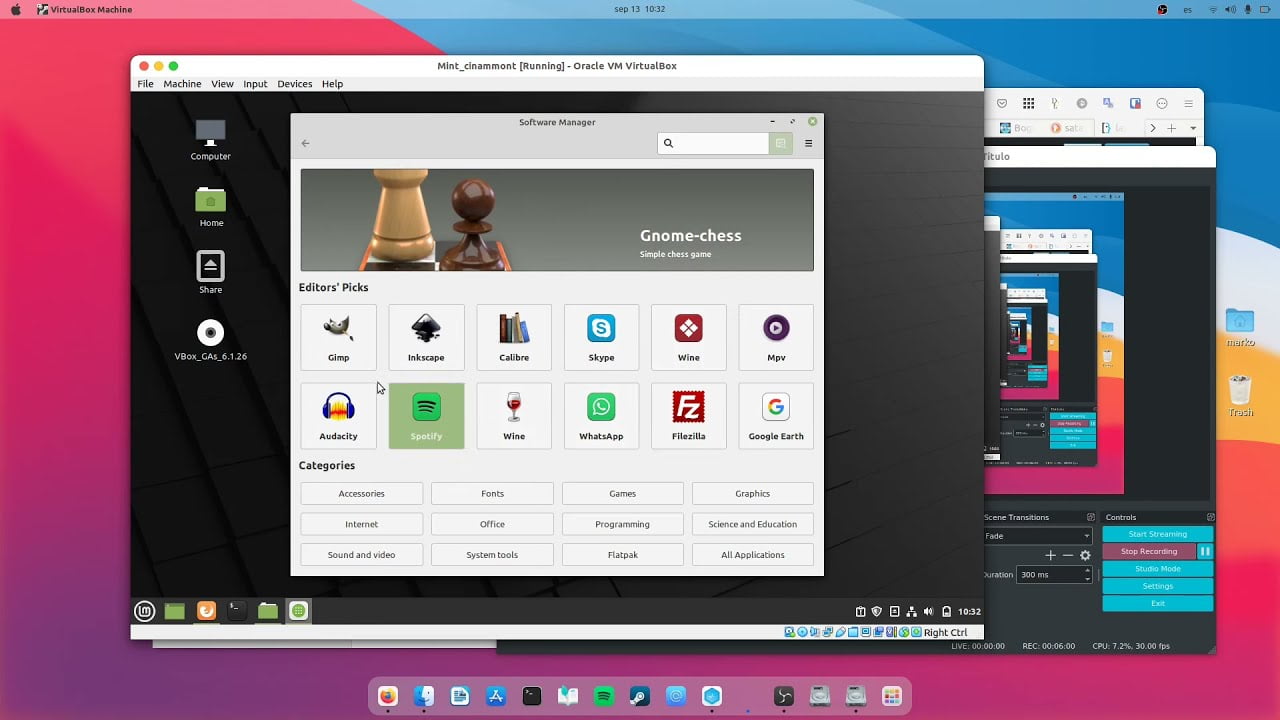The height and width of the screenshot is (720, 1280).
Task: Open Spotify from the macOS Dock
Action: tap(604, 696)
